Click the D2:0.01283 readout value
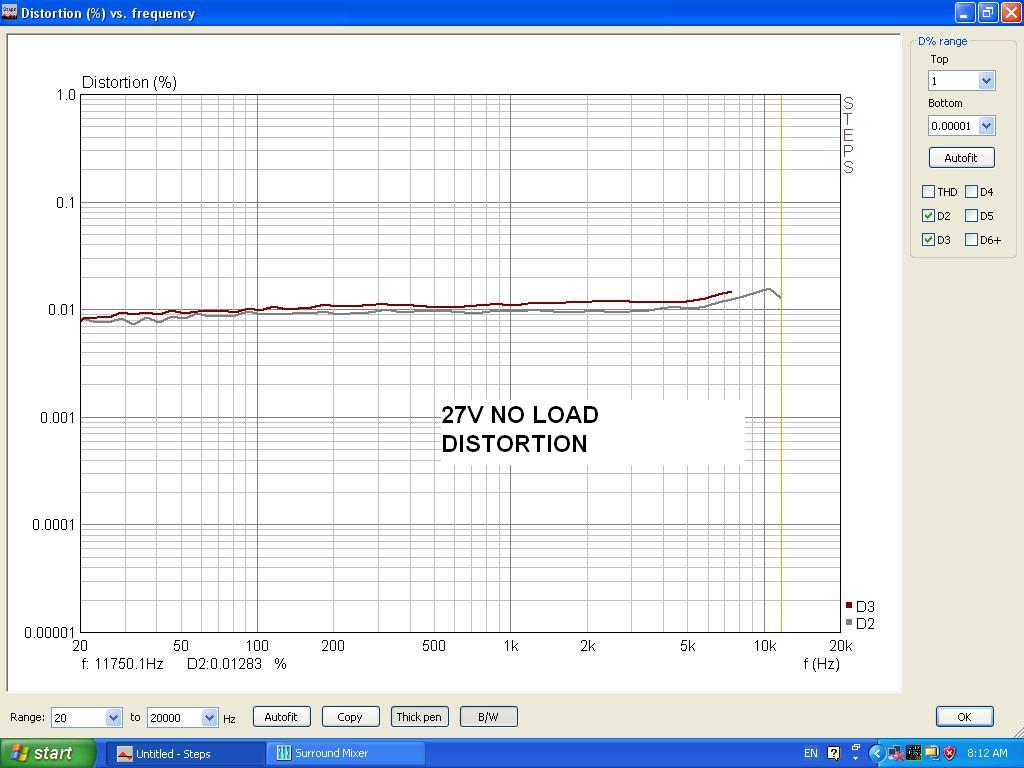This screenshot has width=1024, height=768. [224, 664]
